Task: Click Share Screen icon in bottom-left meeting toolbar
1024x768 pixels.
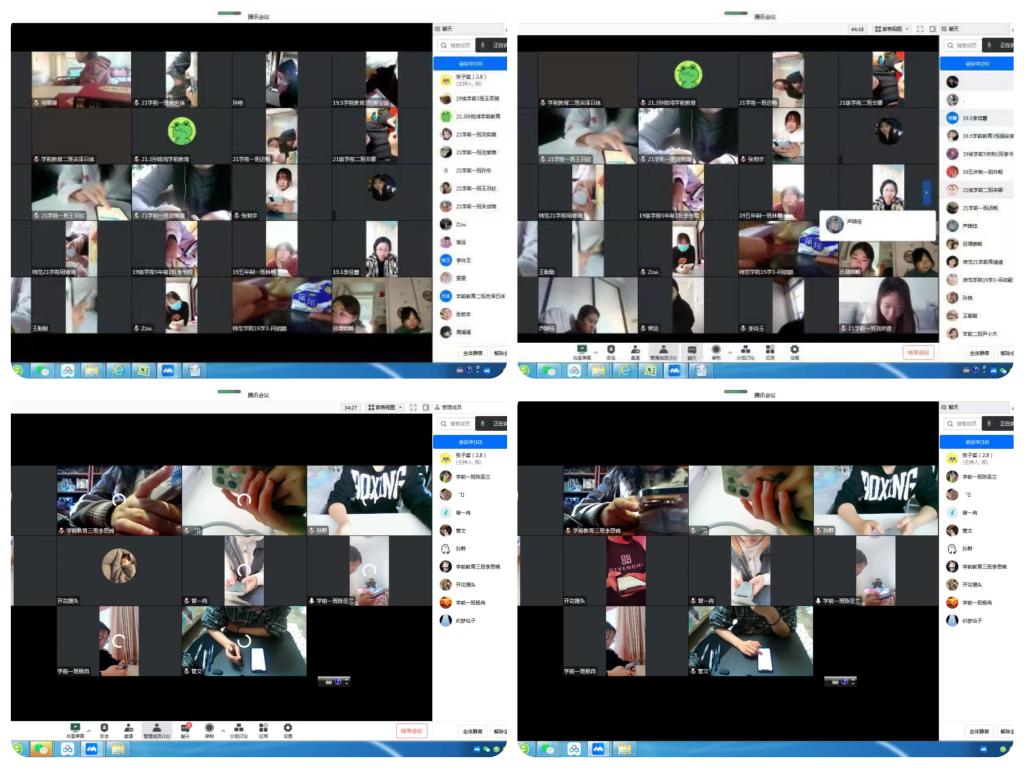Action: pyautogui.click(x=75, y=728)
